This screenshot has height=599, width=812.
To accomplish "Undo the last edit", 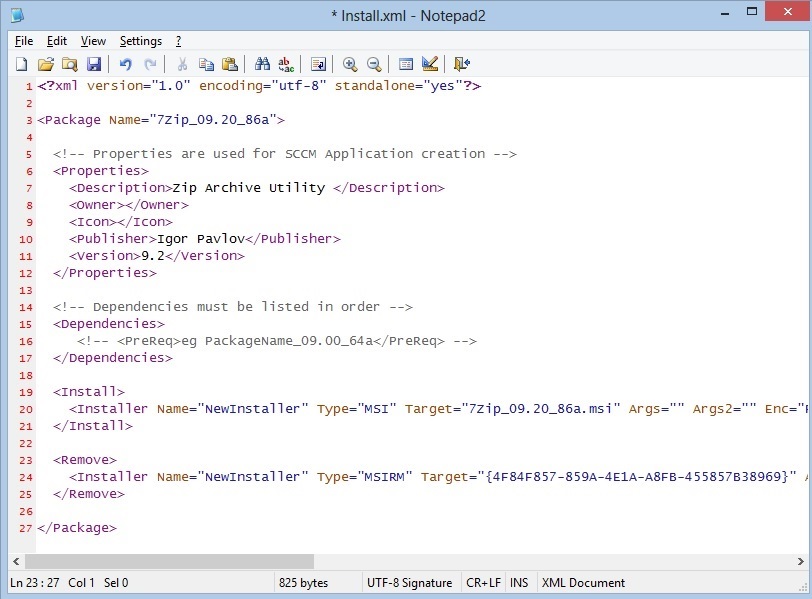I will pos(125,64).
